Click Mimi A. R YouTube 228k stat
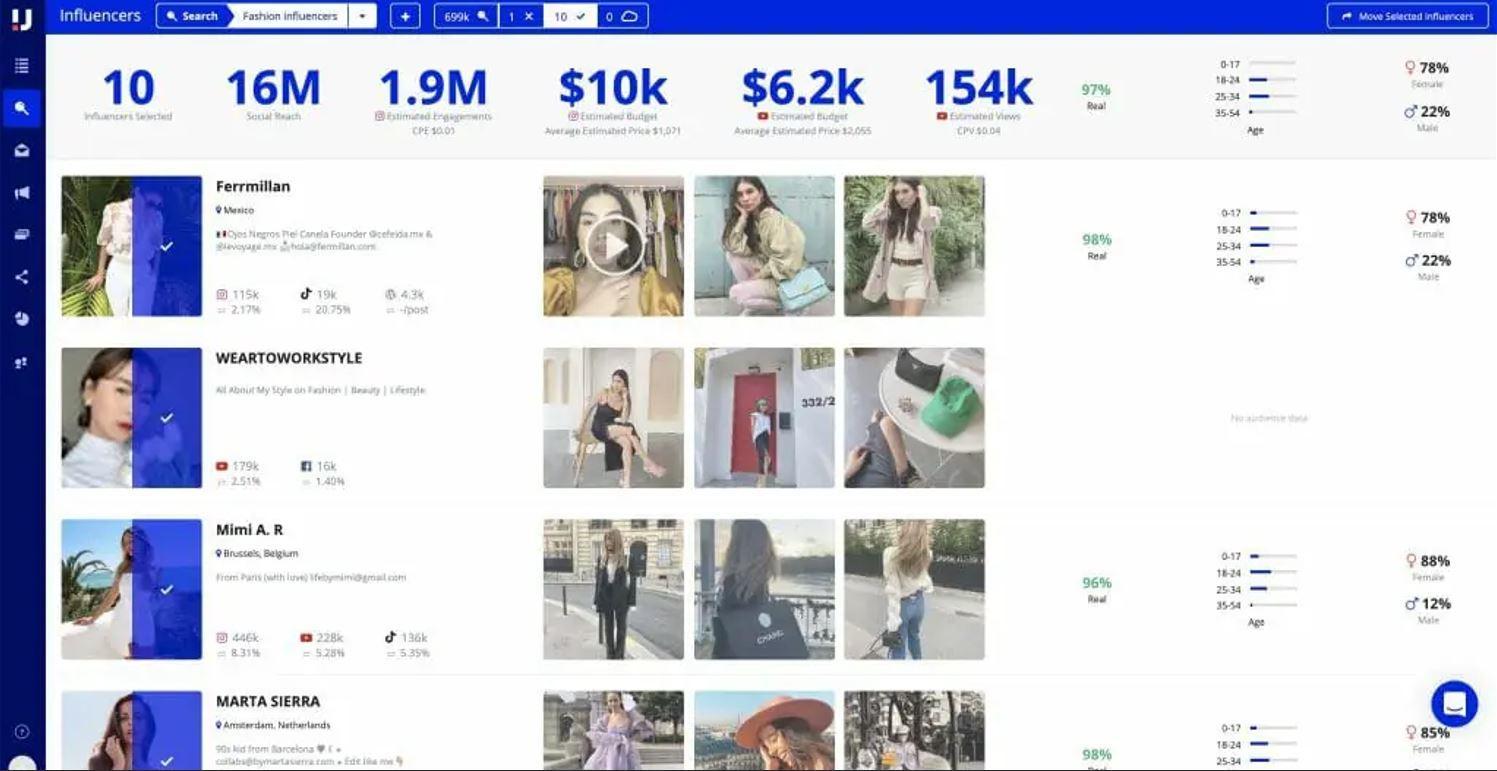The height and width of the screenshot is (771, 1497). pos(322,638)
